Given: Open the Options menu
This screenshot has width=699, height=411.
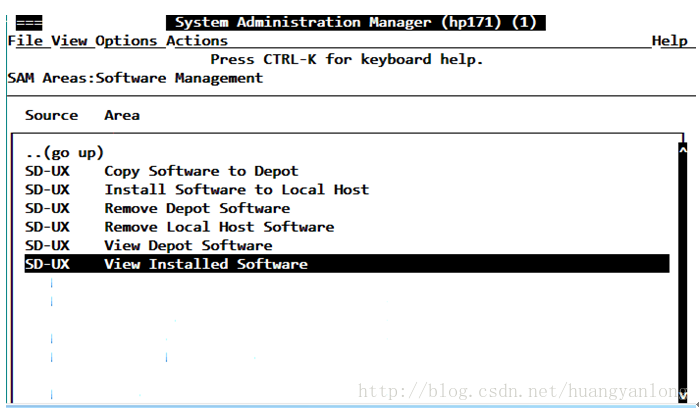Looking at the screenshot, I should click(x=126, y=41).
